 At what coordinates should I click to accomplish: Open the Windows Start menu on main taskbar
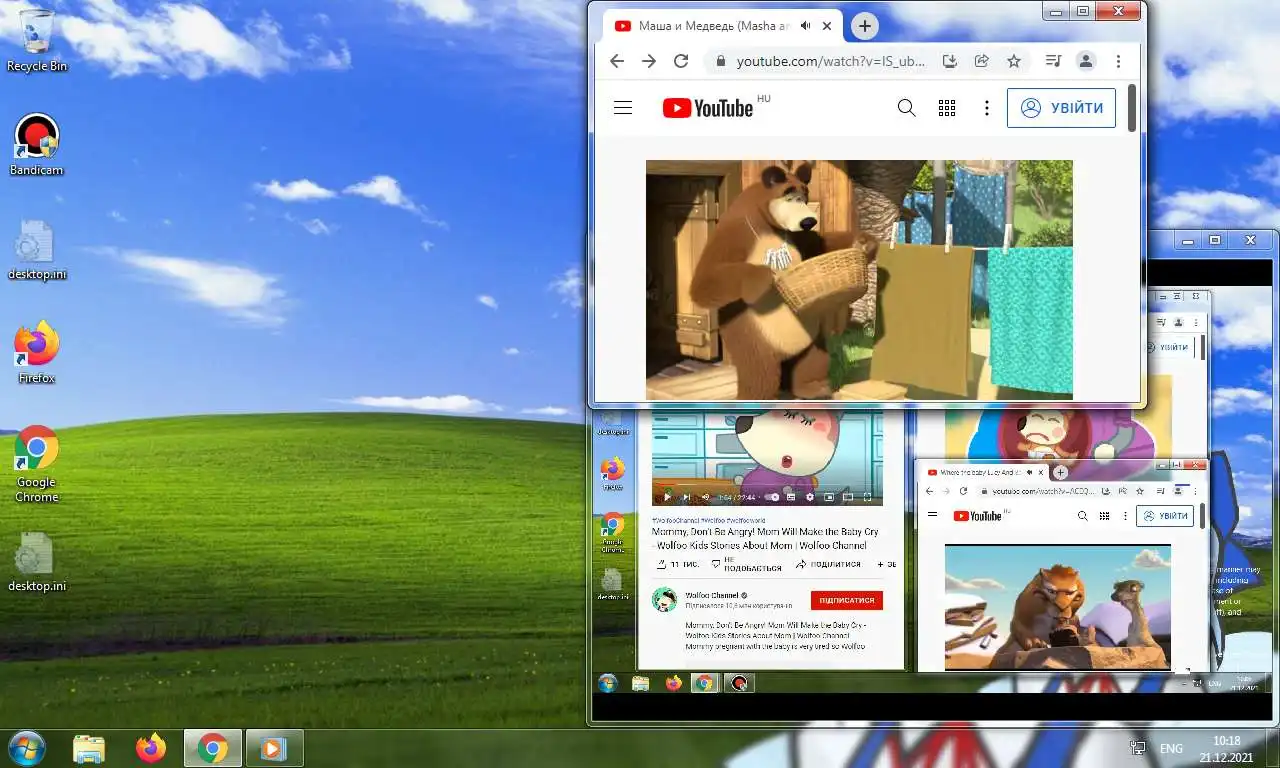(27, 748)
